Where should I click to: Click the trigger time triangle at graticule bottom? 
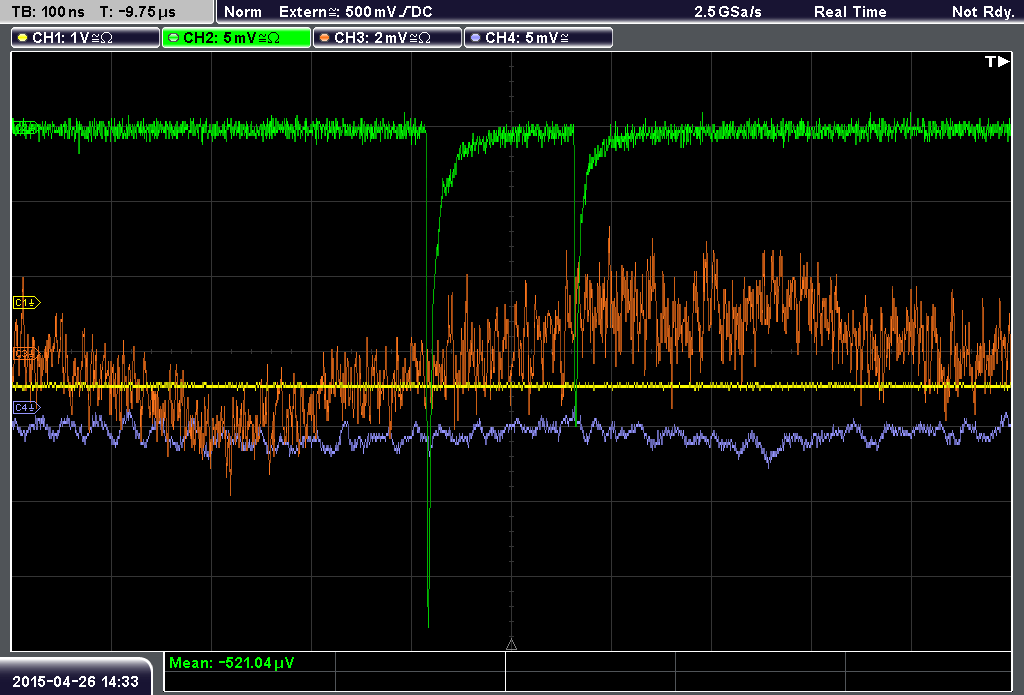[511, 644]
